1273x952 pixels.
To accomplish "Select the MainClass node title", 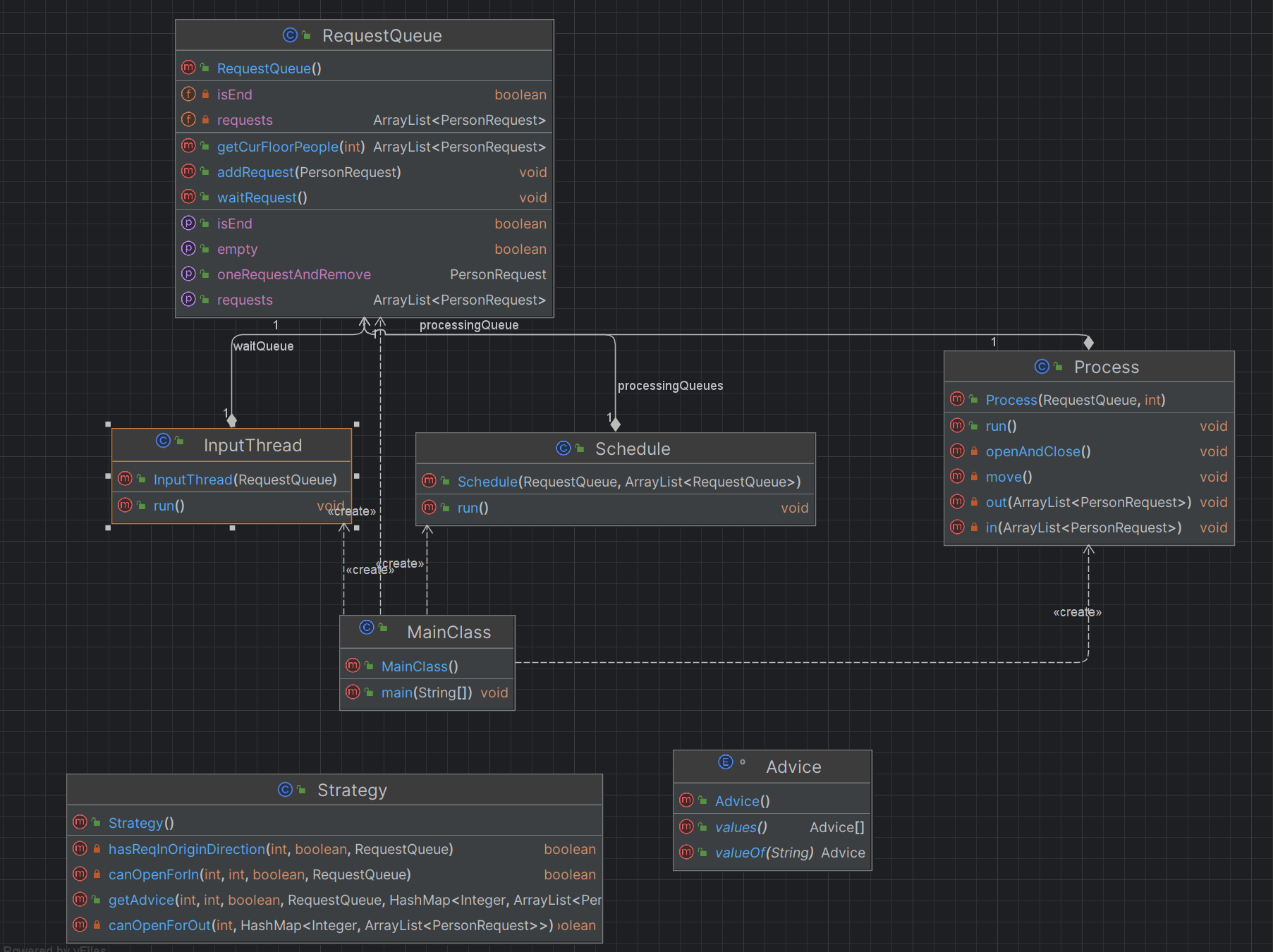I will point(449,633).
